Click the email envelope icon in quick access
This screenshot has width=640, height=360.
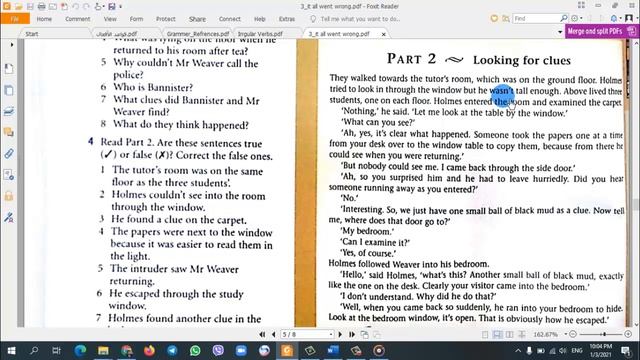click(53, 6)
